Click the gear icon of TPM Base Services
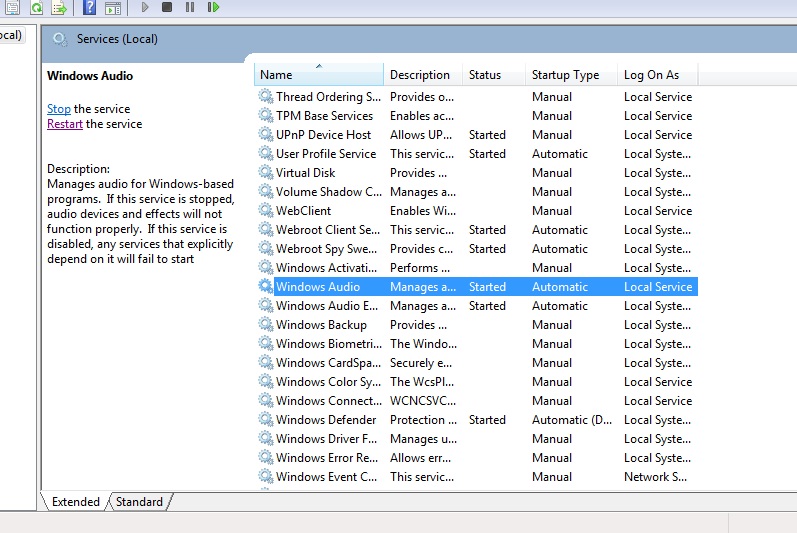Screen dimensions: 797x533 pyautogui.click(x=265, y=115)
